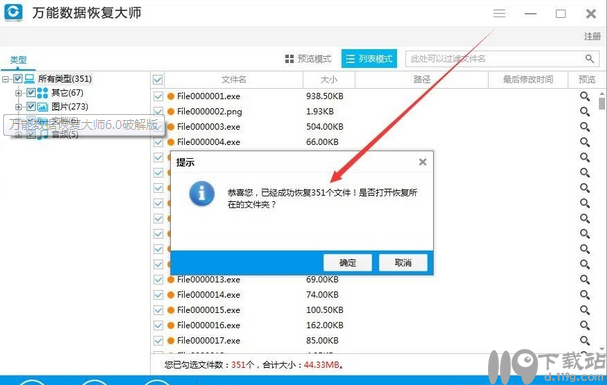This screenshot has height=385, width=607.
Task: Switch to the 类型 tab
Action: click(18, 60)
